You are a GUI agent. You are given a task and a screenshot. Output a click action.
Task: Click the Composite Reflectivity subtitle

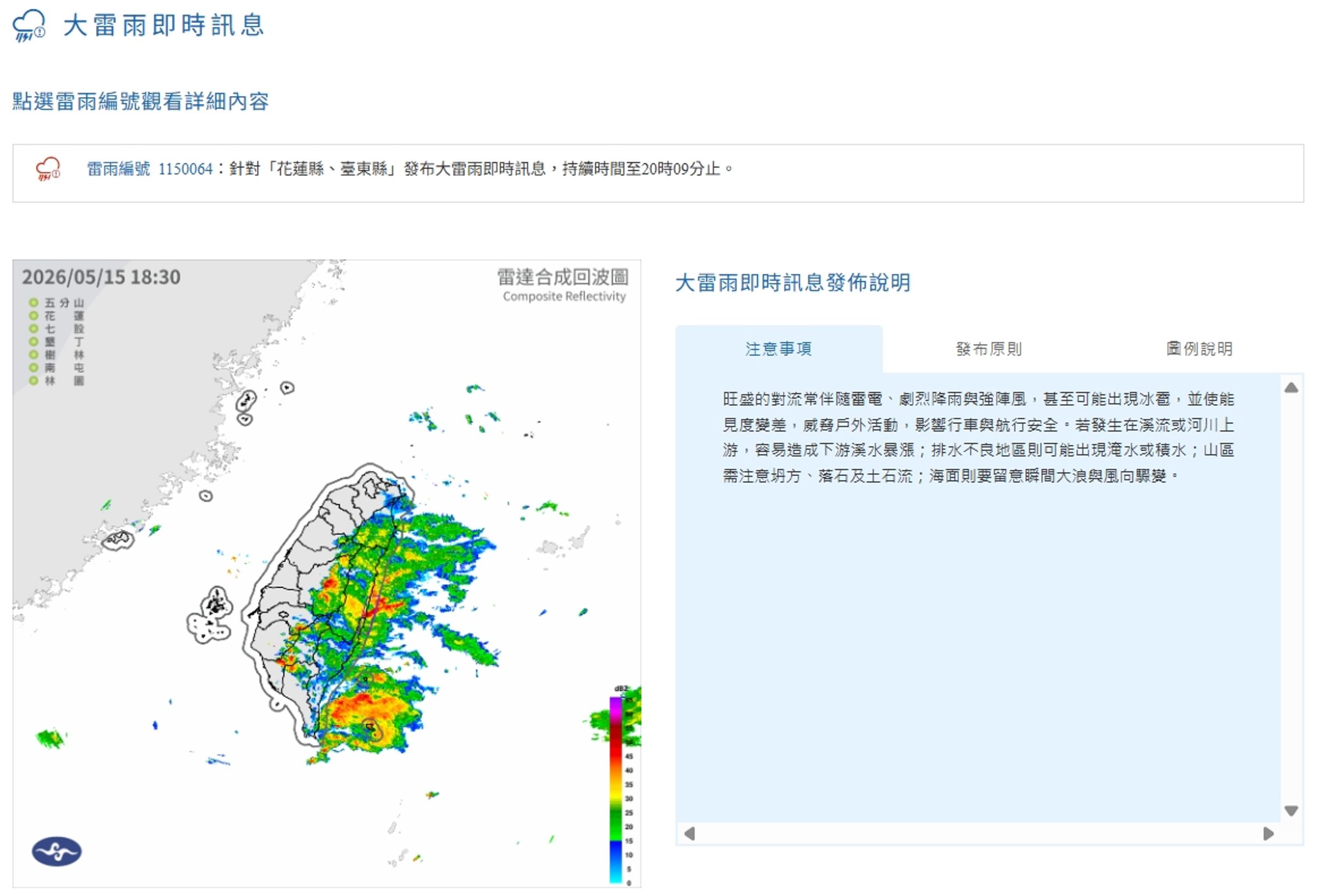click(x=565, y=296)
